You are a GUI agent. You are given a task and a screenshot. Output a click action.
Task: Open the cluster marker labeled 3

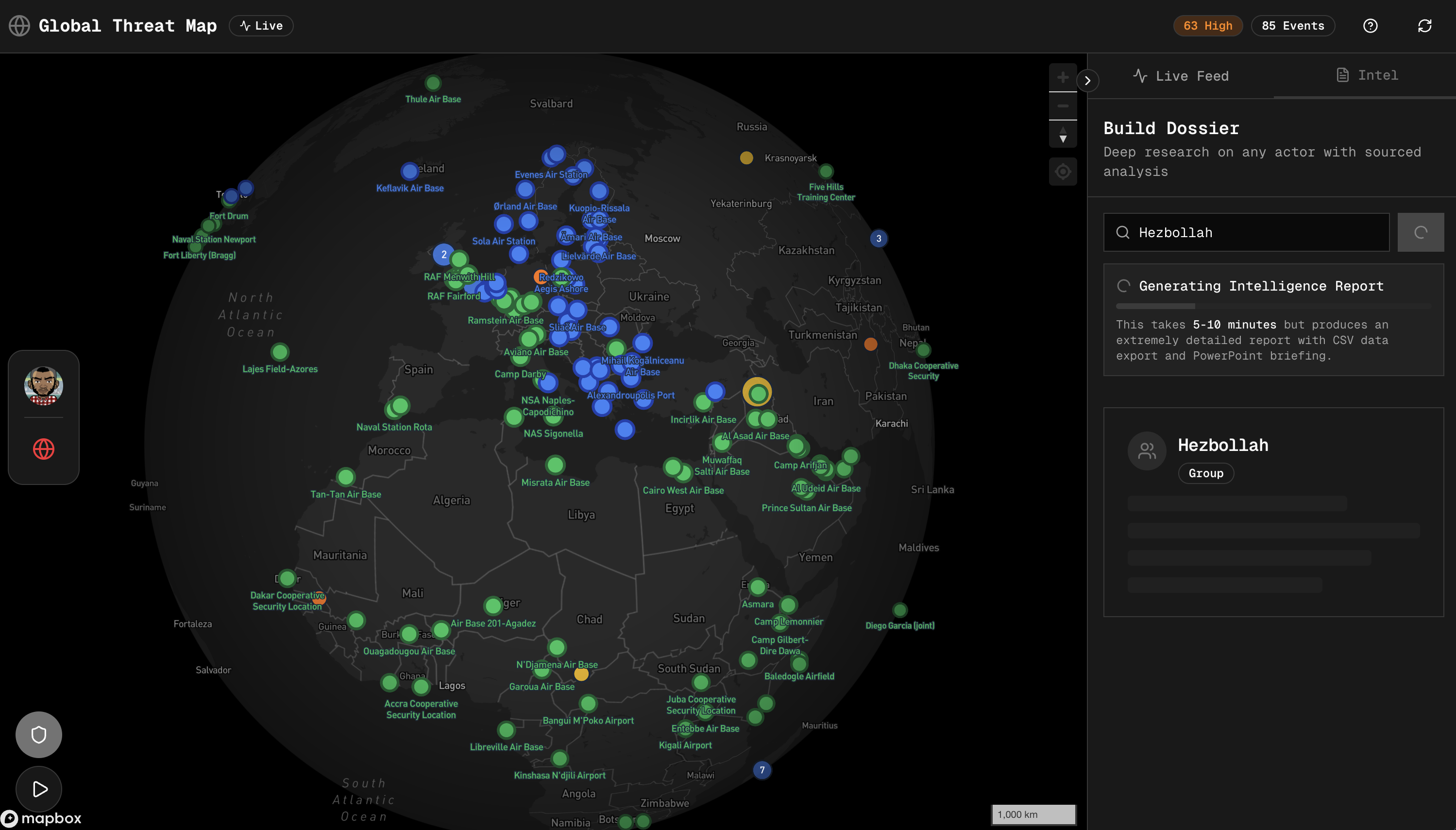click(879, 238)
